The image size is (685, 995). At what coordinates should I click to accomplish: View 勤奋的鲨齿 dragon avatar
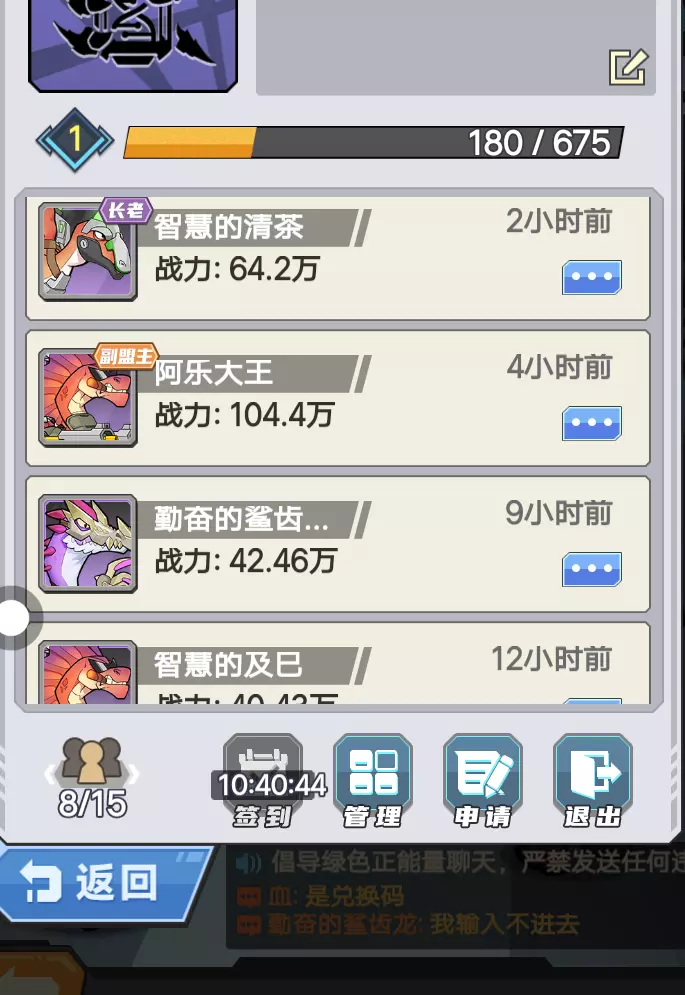point(88,544)
